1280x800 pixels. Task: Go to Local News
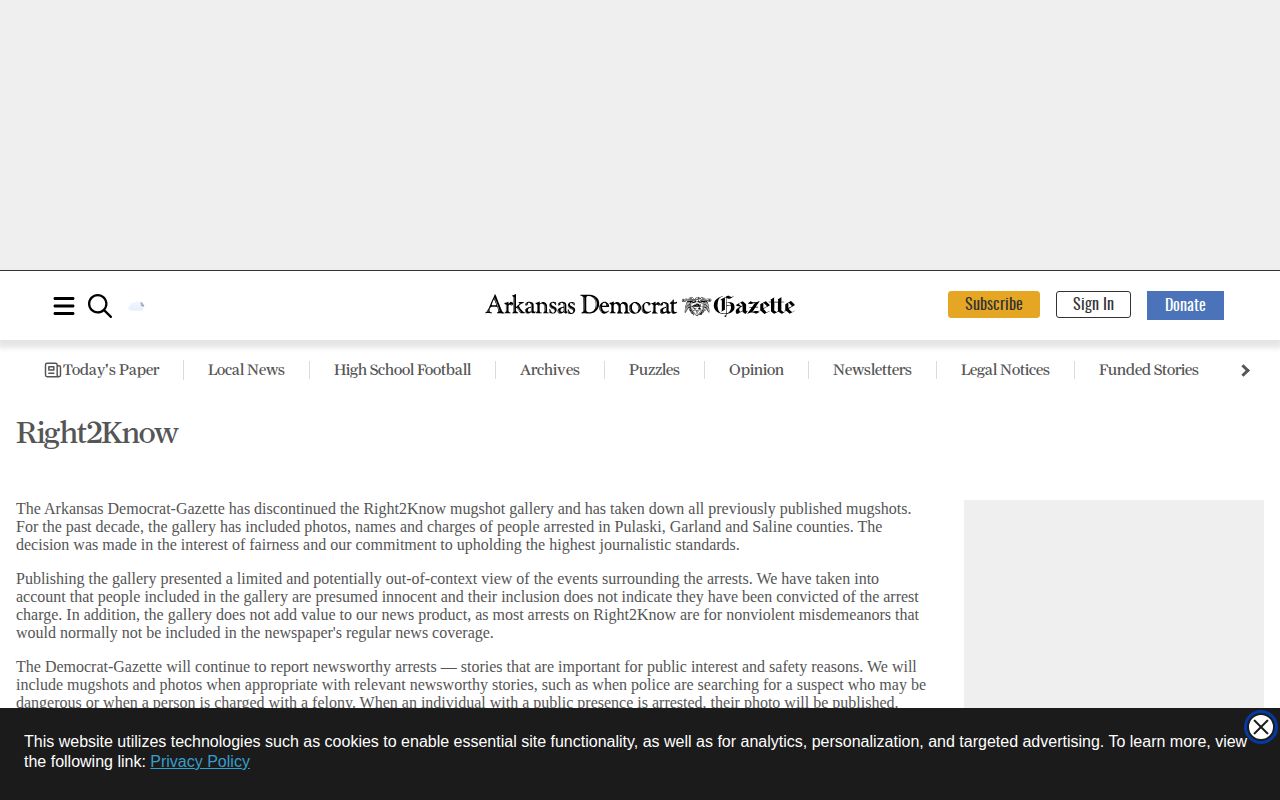point(246,370)
